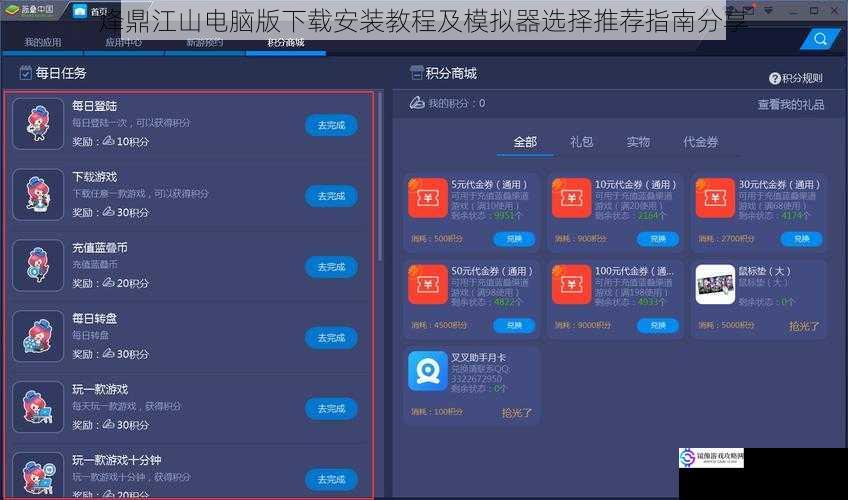Click the 叉叉助手月卡 blue icon

click(428, 371)
